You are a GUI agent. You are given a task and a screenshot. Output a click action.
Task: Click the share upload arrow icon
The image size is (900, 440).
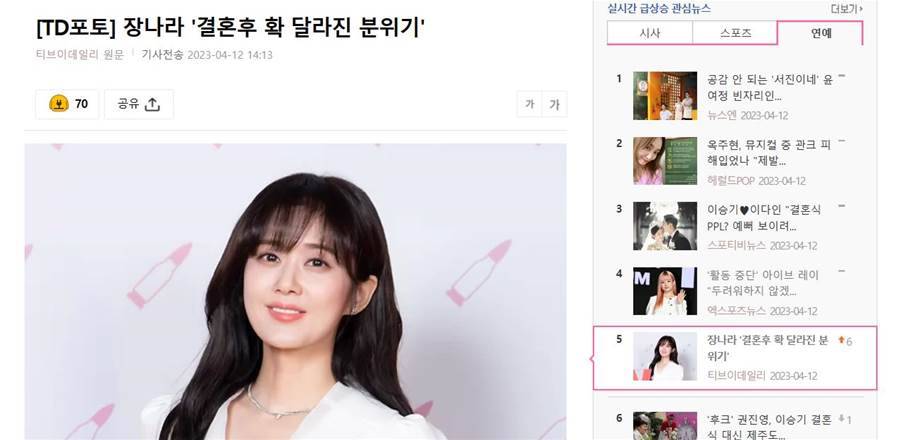tap(152, 104)
